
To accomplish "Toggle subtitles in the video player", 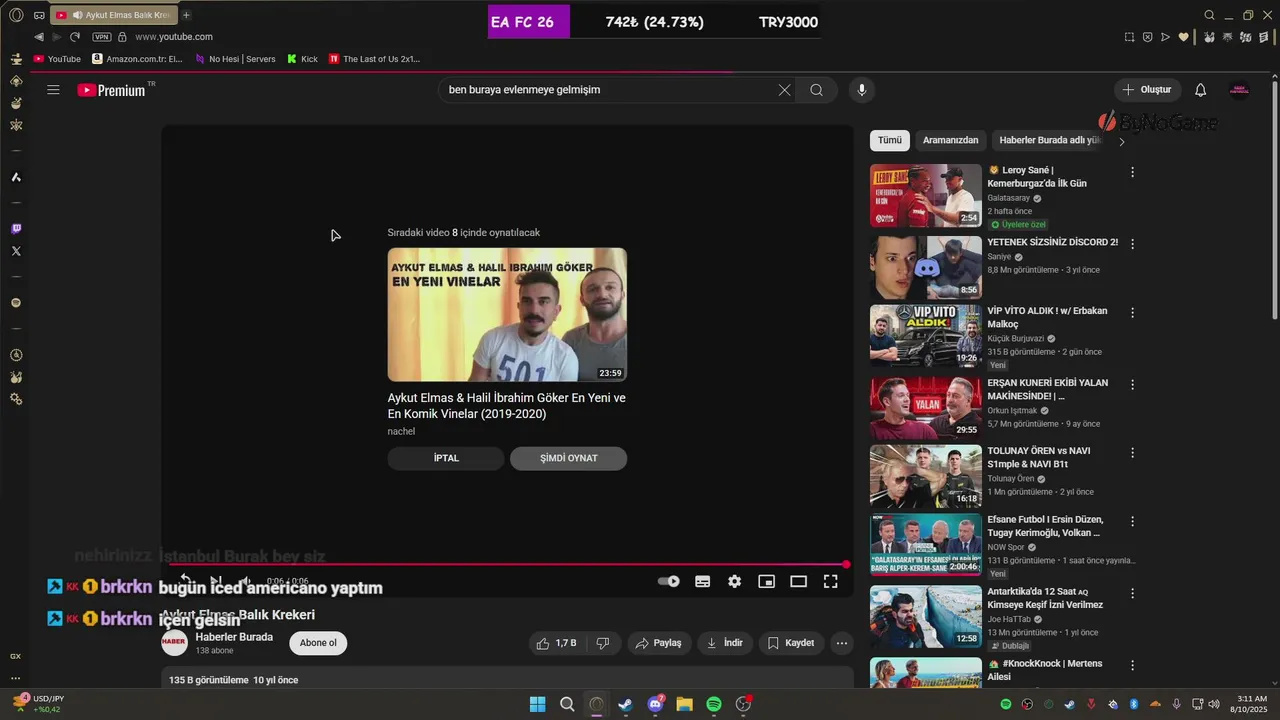I will point(703,581).
